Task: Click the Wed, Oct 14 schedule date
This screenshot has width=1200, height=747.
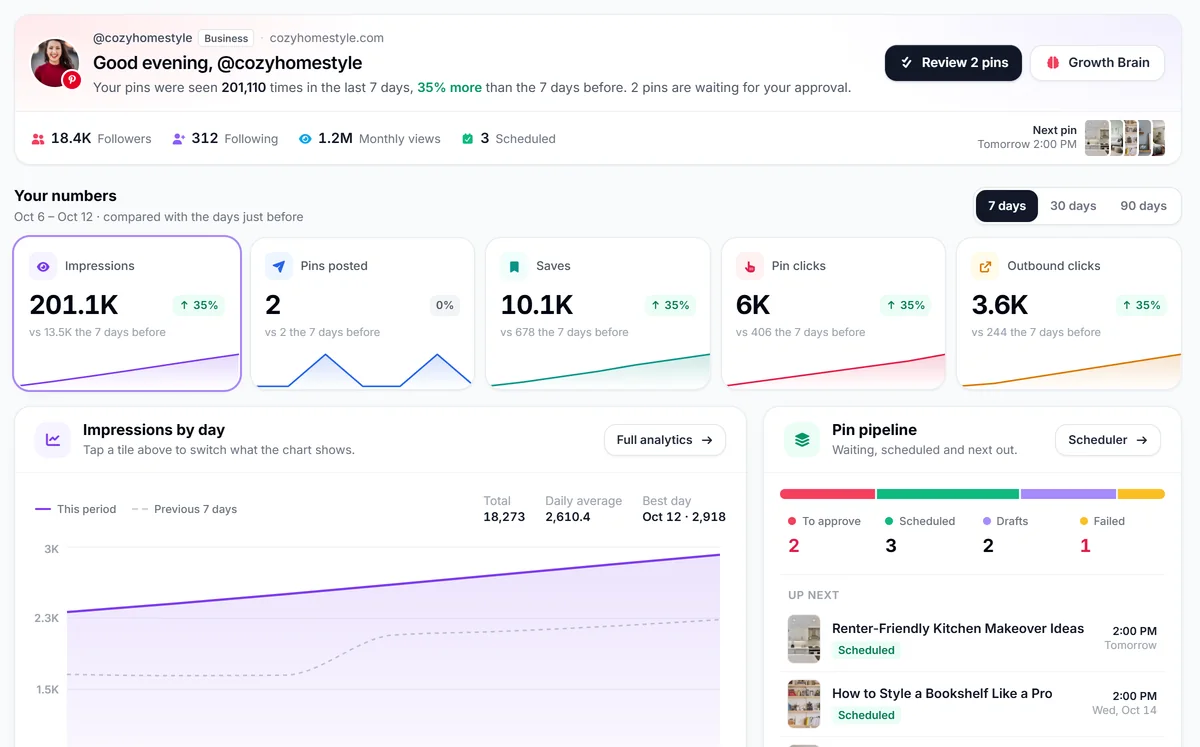Action: 1124,710
